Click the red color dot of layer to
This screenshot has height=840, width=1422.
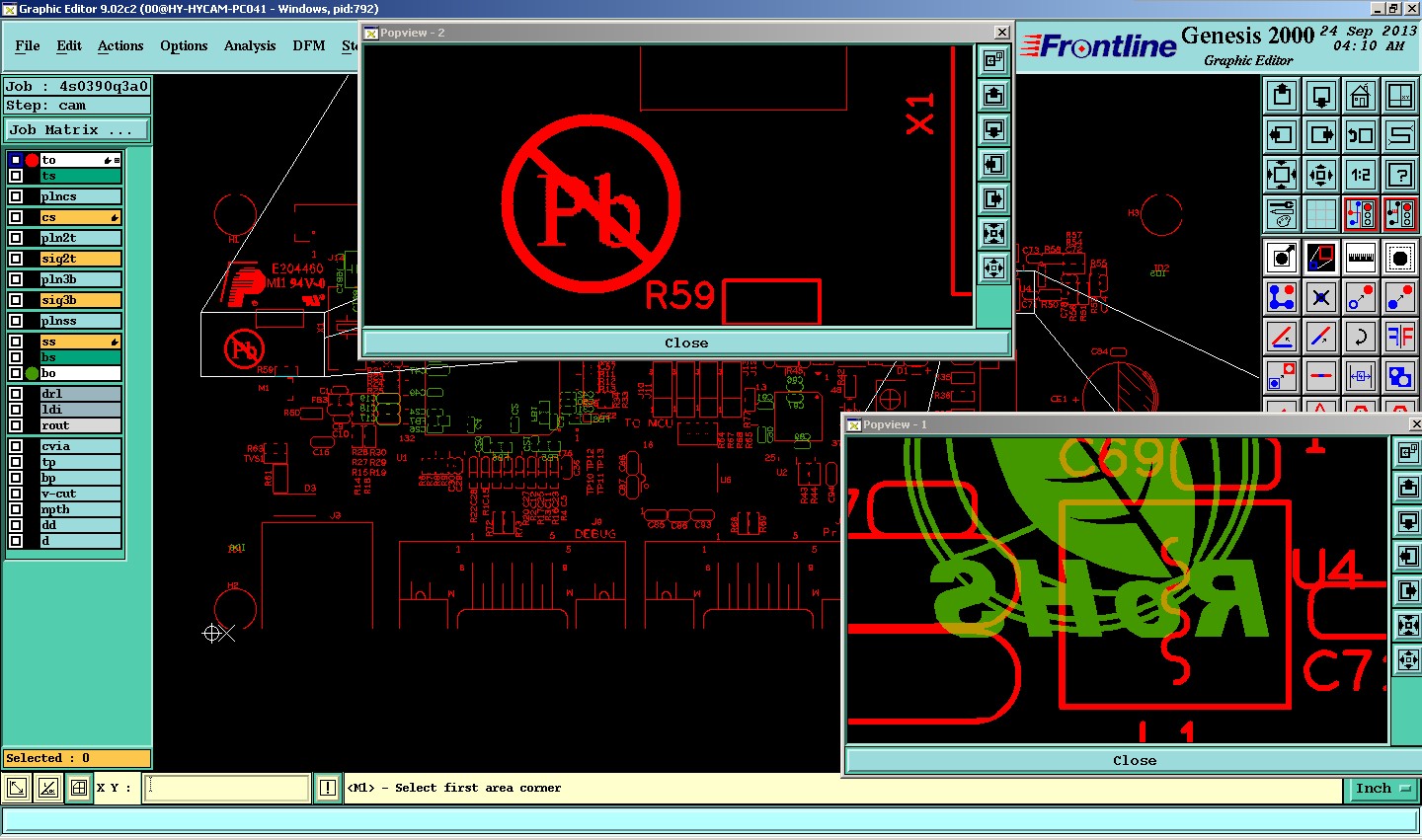tap(32, 160)
